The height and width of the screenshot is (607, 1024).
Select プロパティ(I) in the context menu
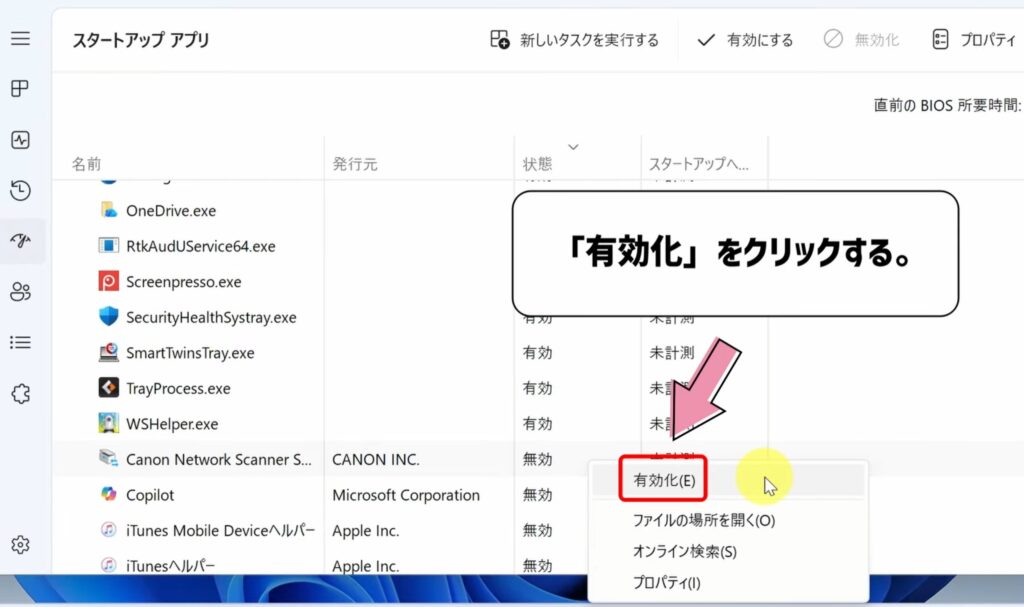click(666, 582)
